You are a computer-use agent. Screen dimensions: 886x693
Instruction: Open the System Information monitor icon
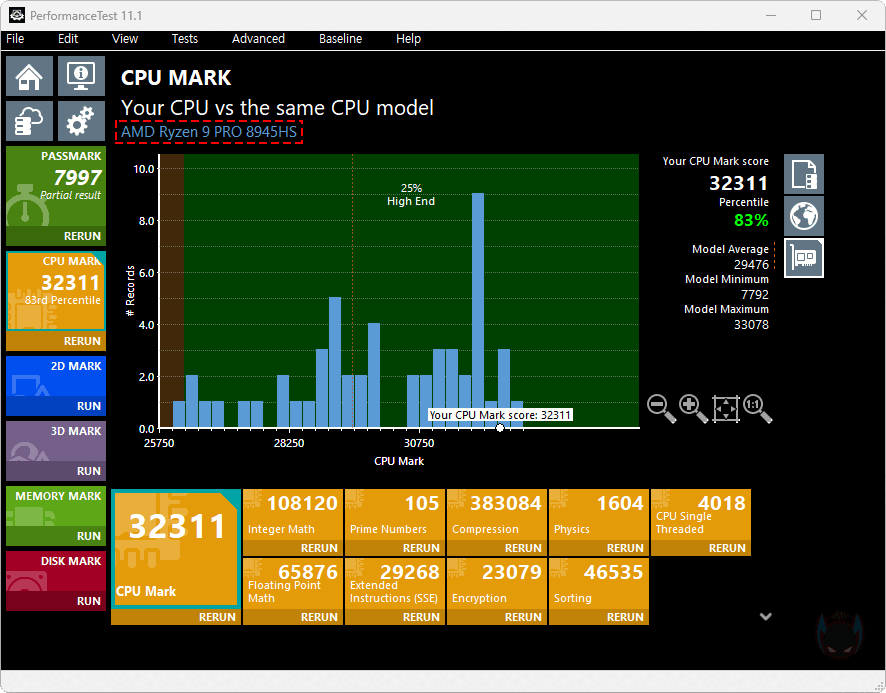pos(81,76)
